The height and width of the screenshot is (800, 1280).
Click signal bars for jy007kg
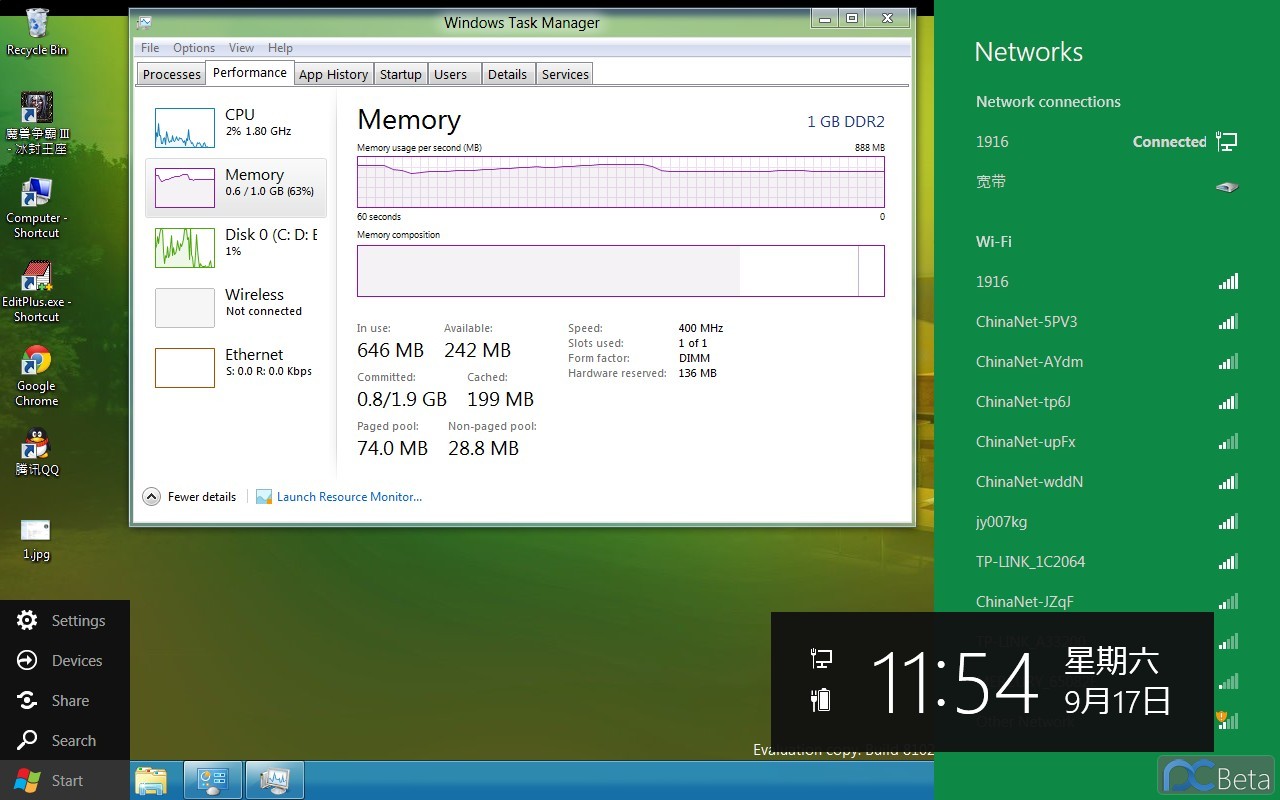point(1228,522)
